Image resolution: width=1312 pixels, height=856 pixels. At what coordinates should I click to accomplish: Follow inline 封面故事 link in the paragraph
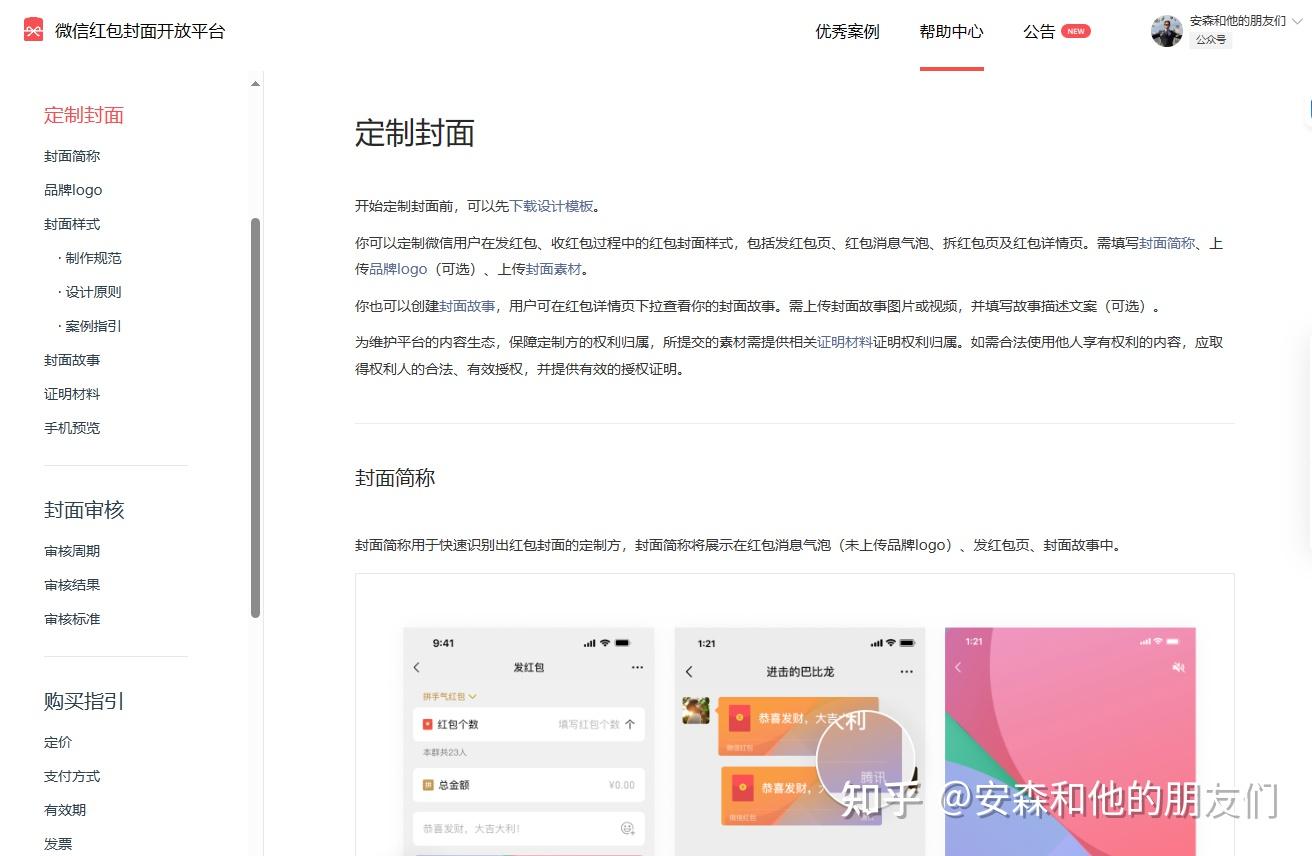pos(467,306)
